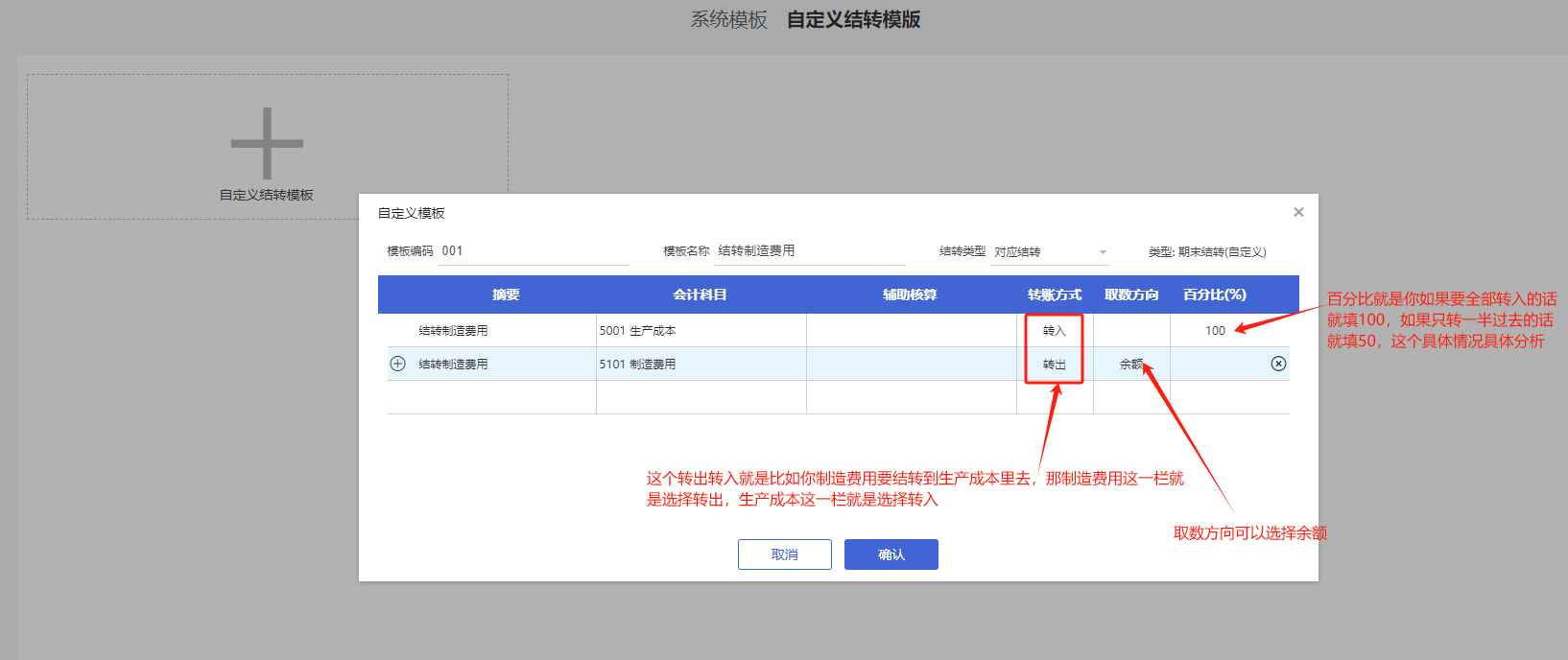Switch to the 自定义结转模版 tab
This screenshot has width=1568, height=660.
click(x=853, y=20)
